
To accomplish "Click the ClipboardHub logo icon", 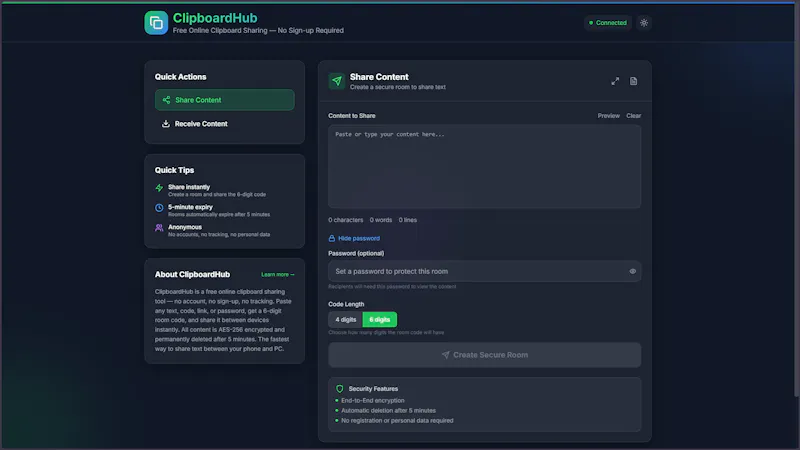I will pyautogui.click(x=156, y=23).
